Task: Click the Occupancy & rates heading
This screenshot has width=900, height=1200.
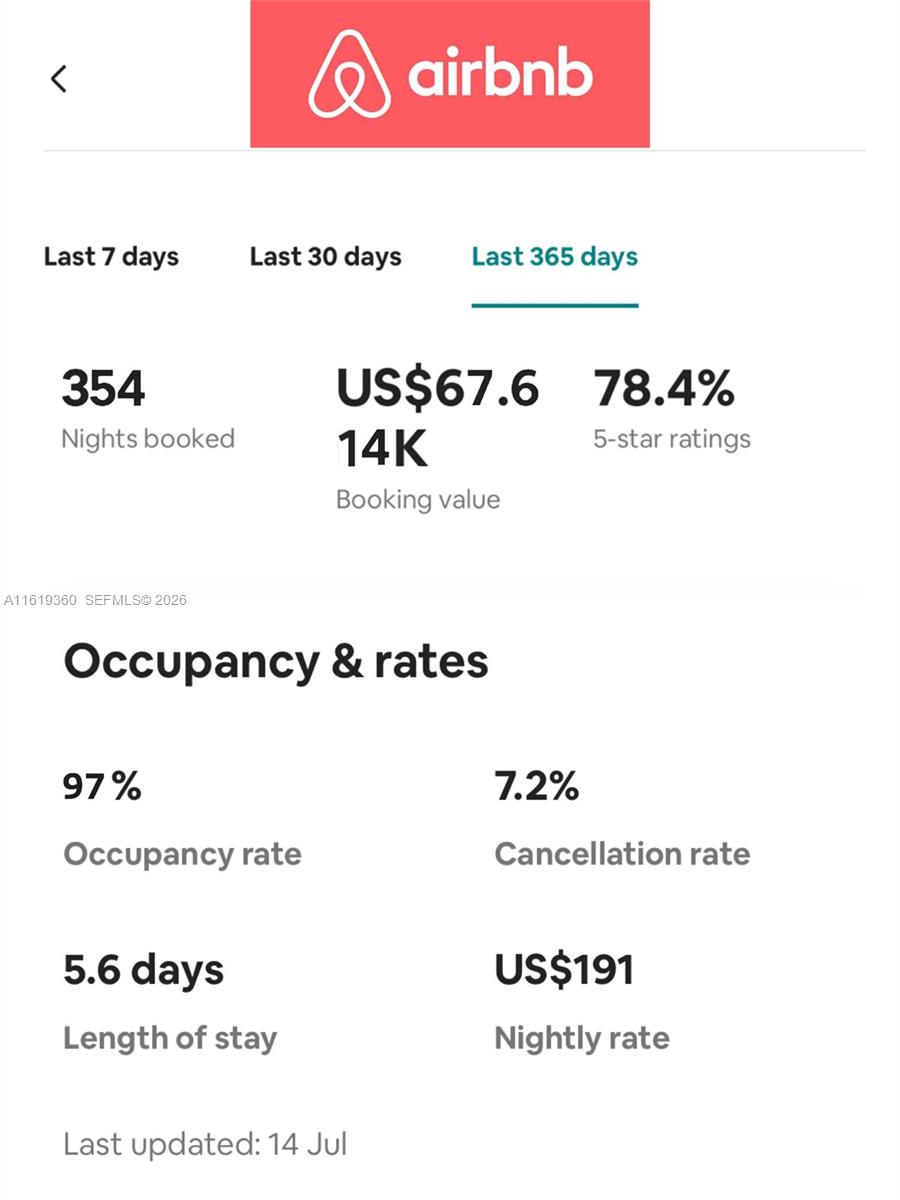Action: click(276, 662)
